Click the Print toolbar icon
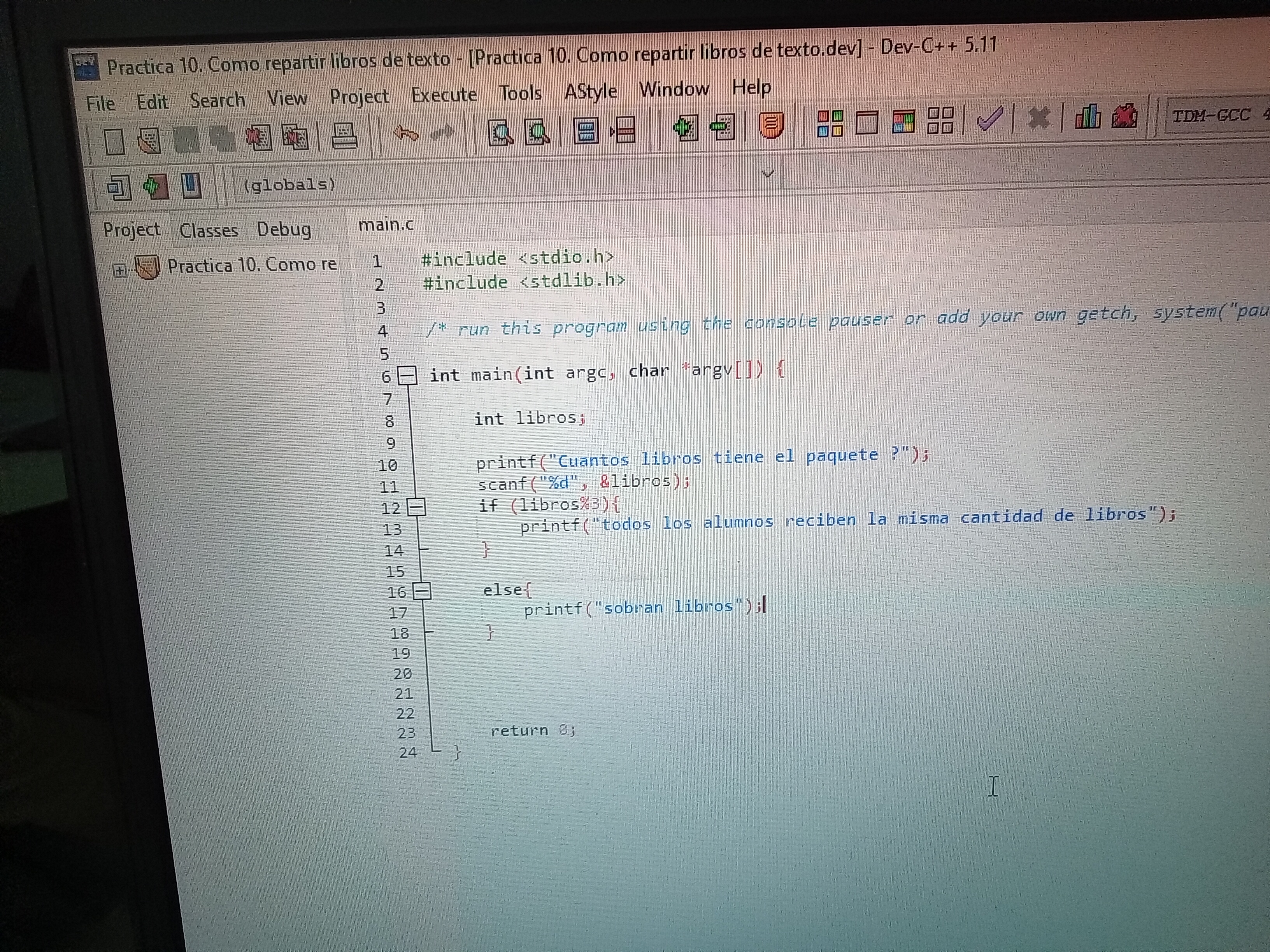 [344, 136]
